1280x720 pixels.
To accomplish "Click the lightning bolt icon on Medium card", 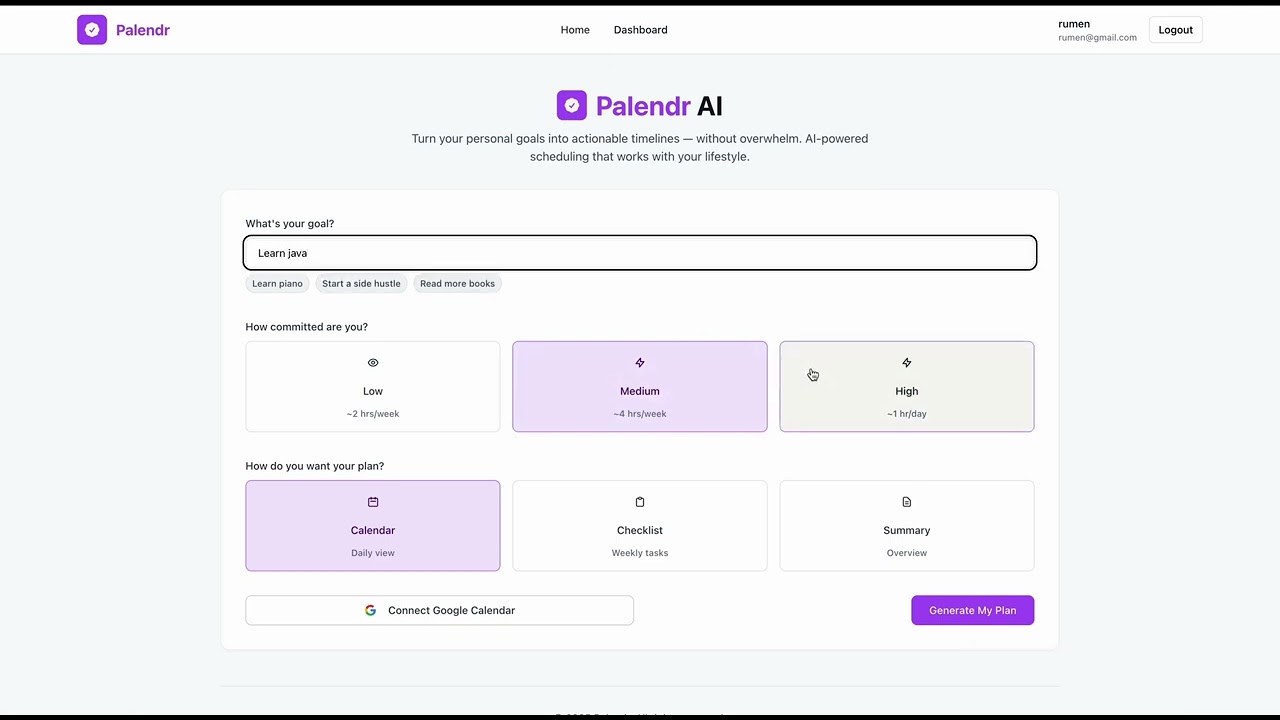I will pyautogui.click(x=640, y=363).
